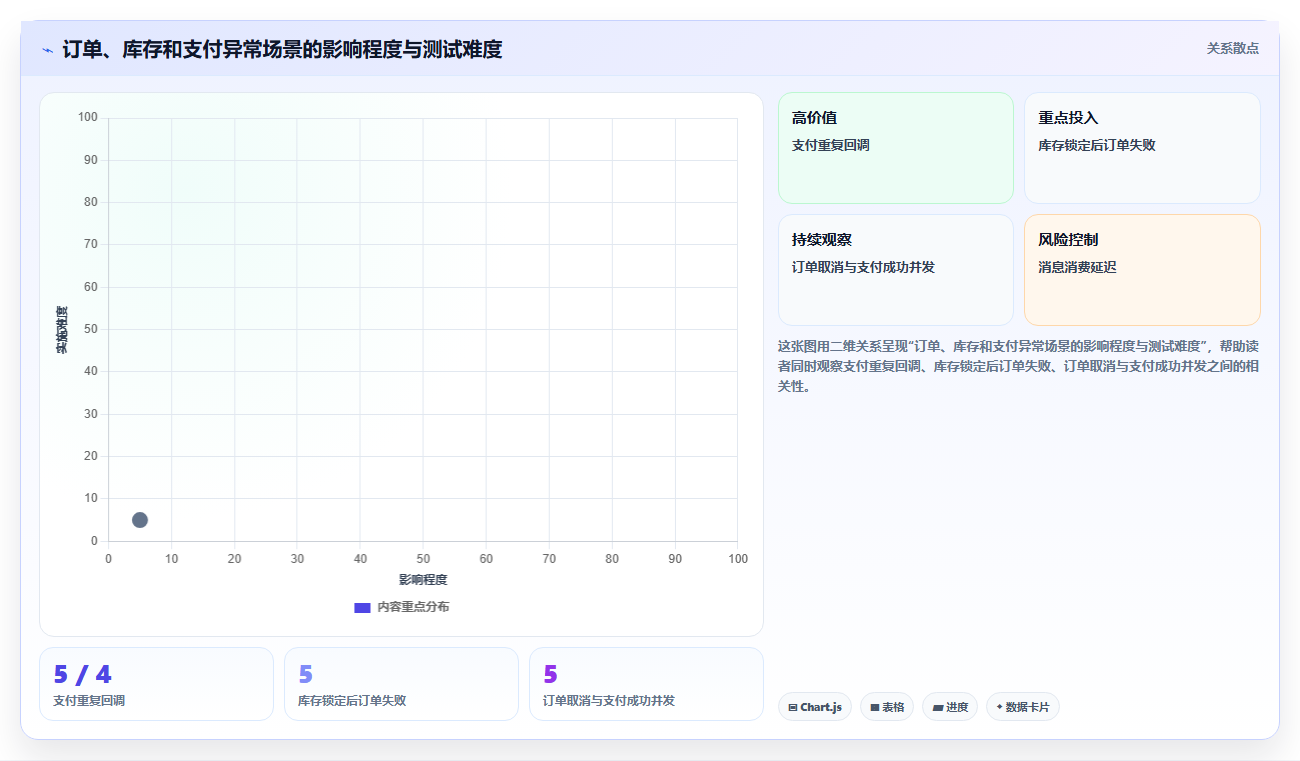Select the 订单取消与支付成功并发 stat card

coord(646,684)
